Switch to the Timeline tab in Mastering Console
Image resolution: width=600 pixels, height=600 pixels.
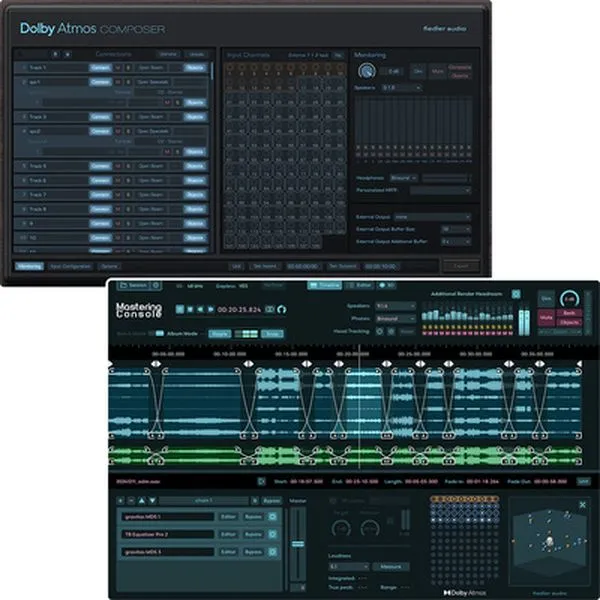click(x=324, y=285)
